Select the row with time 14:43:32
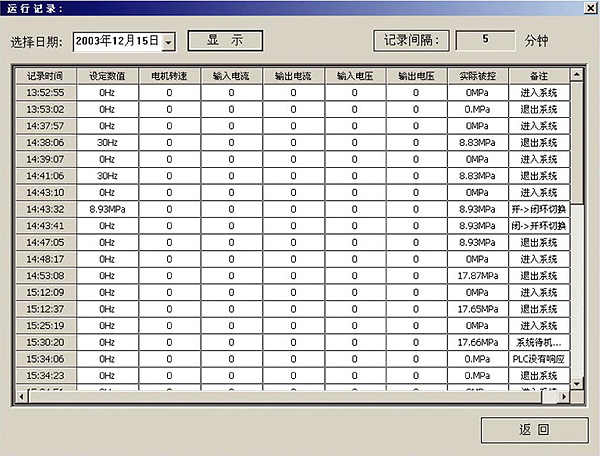Viewport: 600px width, 456px height. tap(45, 209)
